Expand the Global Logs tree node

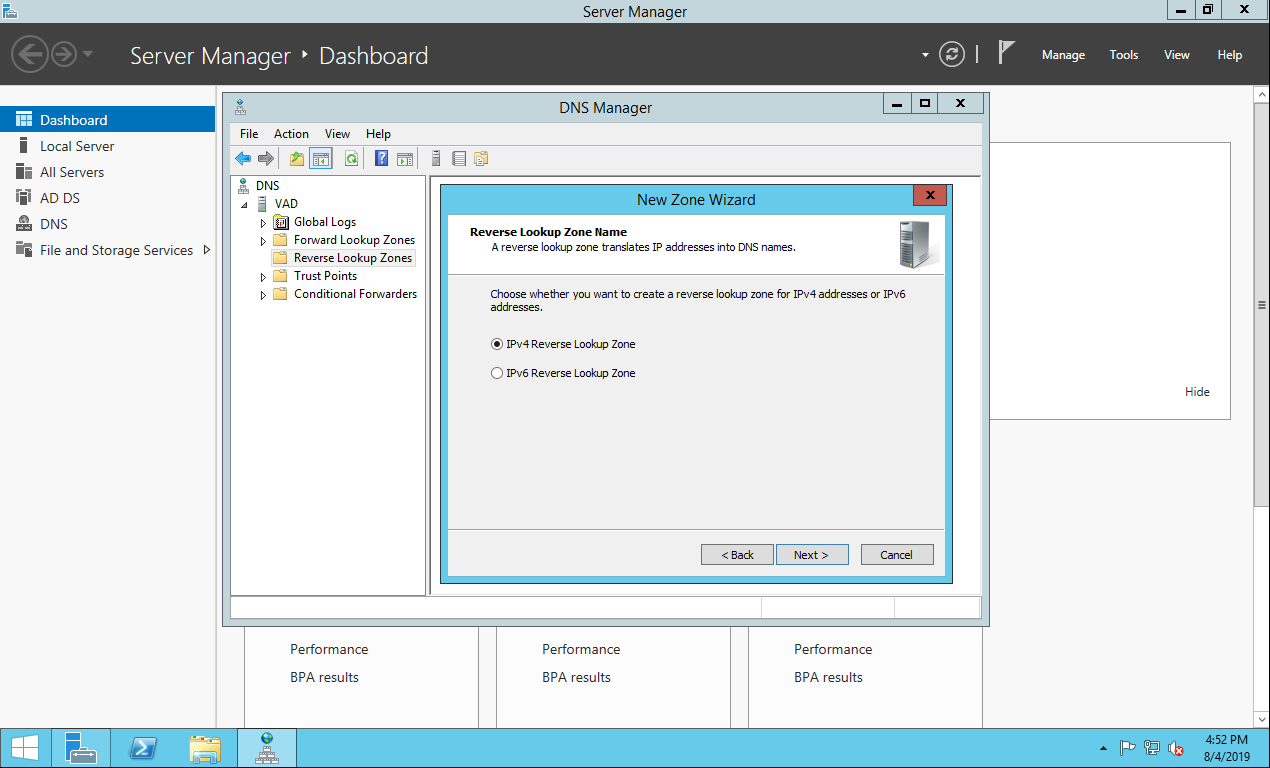(264, 223)
